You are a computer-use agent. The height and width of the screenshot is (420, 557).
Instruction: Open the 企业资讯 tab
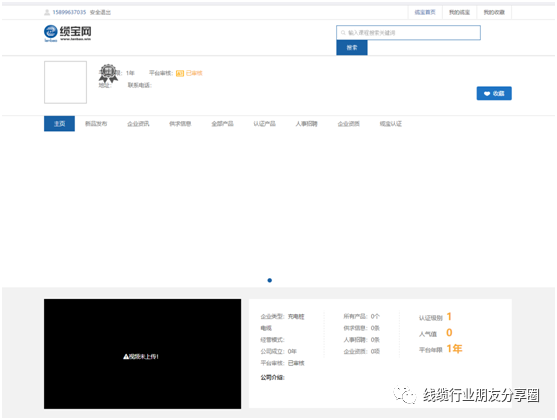click(x=138, y=124)
